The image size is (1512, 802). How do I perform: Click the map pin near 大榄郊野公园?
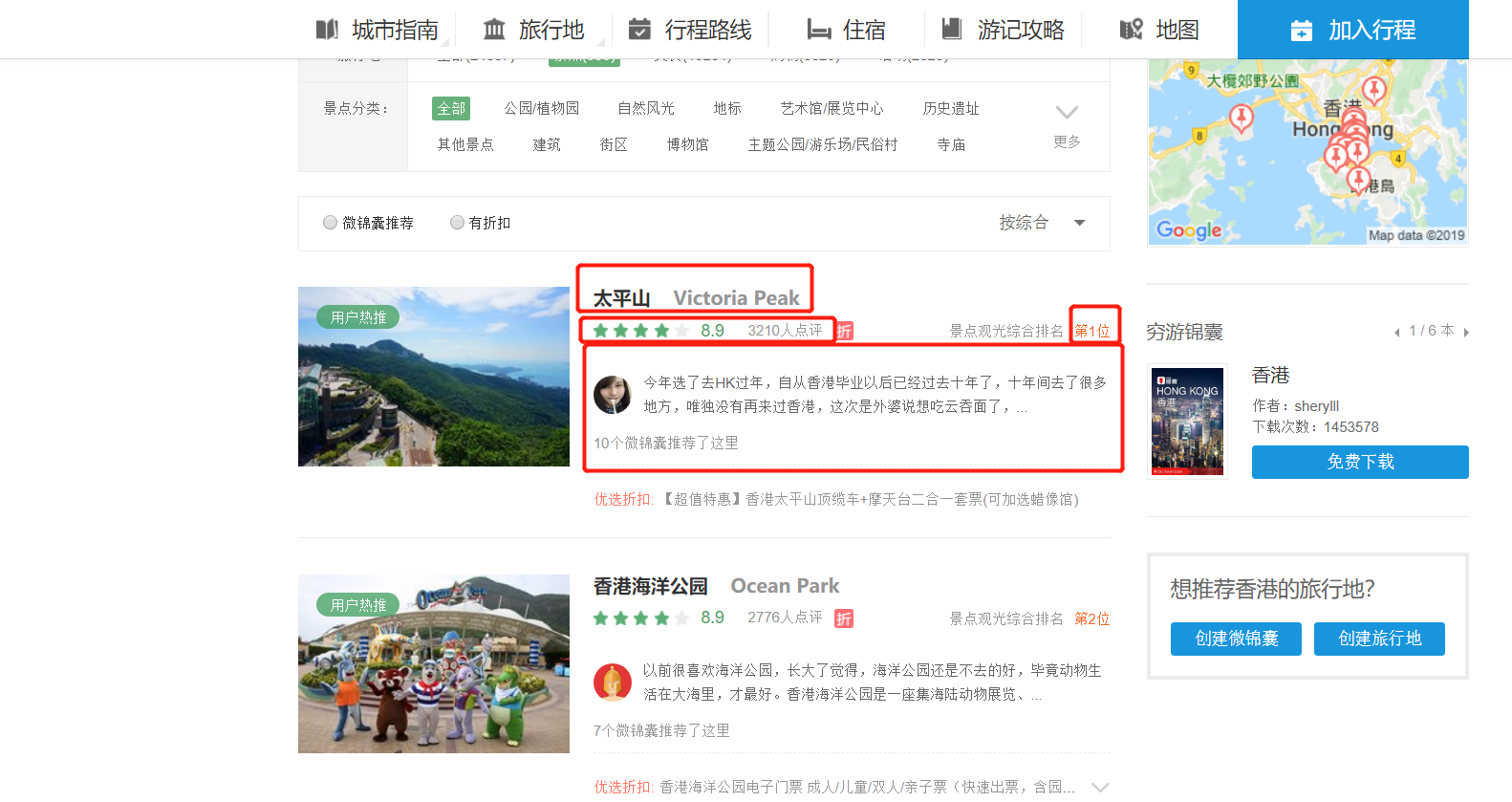click(x=1241, y=119)
